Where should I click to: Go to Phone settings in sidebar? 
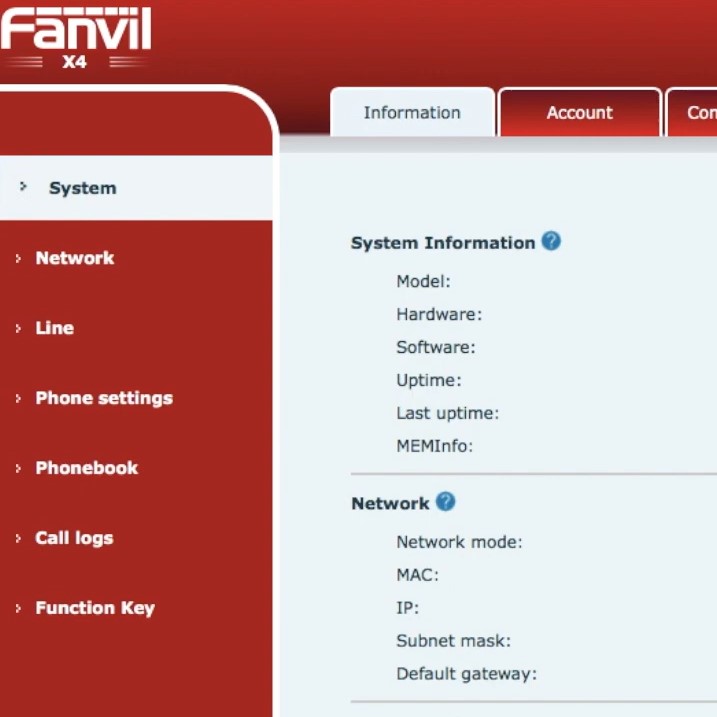coord(104,398)
